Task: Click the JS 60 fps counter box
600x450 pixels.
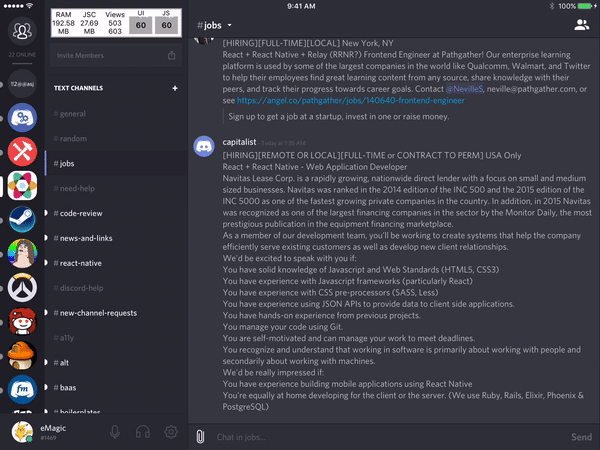Action: pos(166,25)
